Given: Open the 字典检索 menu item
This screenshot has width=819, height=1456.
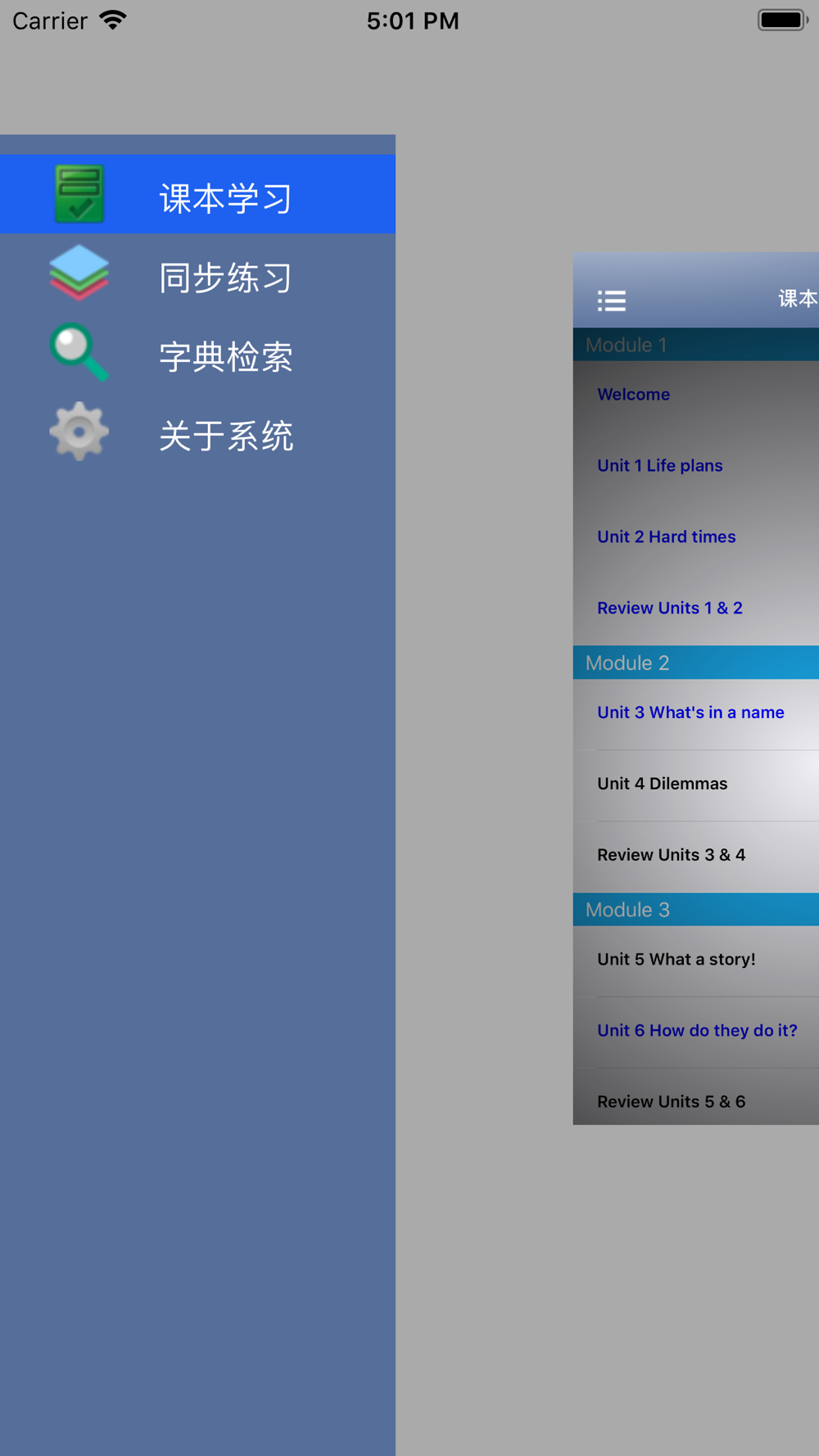Looking at the screenshot, I should [197, 352].
